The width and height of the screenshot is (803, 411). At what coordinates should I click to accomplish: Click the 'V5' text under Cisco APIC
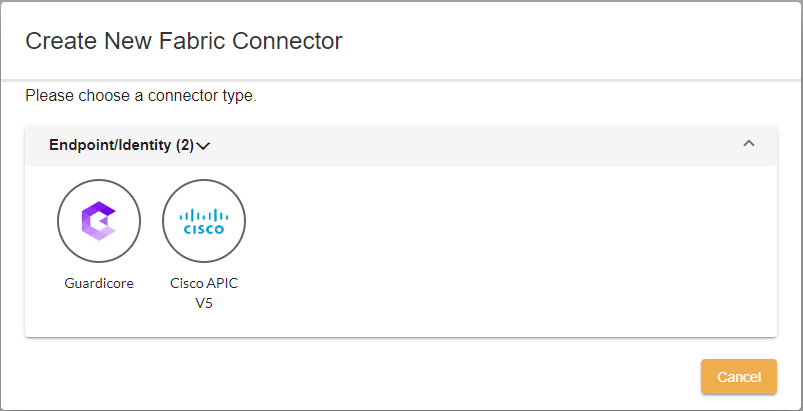pos(204,302)
